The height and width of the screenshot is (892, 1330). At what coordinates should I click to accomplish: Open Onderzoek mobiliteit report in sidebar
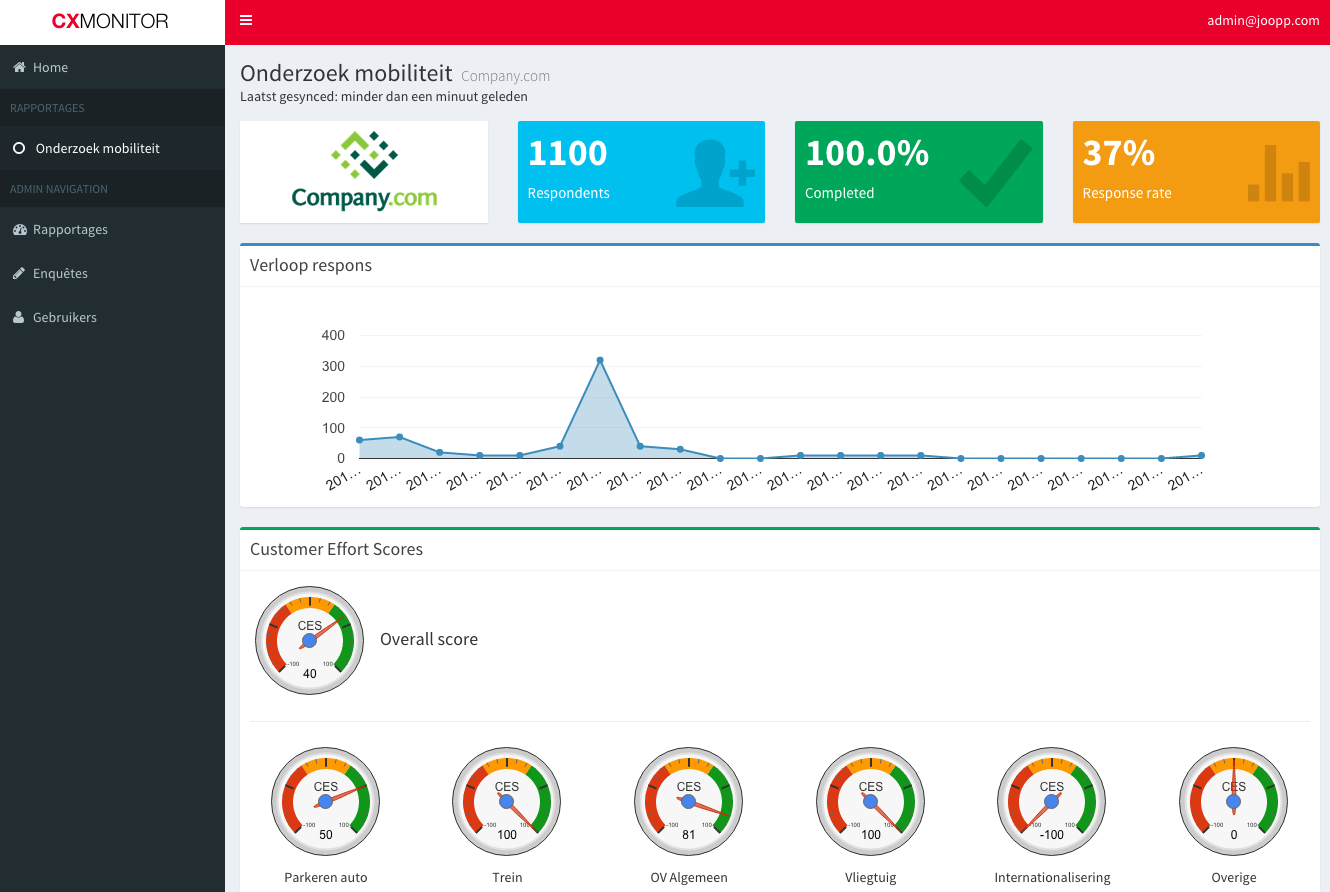pos(97,149)
